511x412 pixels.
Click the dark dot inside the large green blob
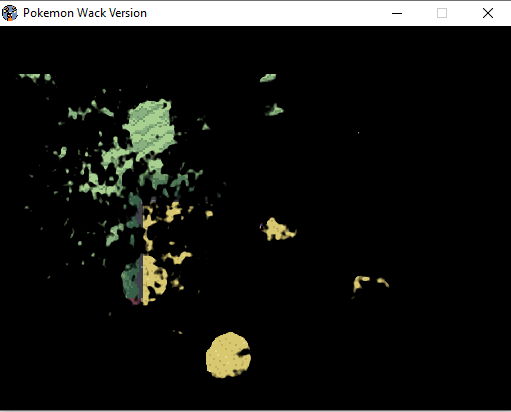[157, 136]
